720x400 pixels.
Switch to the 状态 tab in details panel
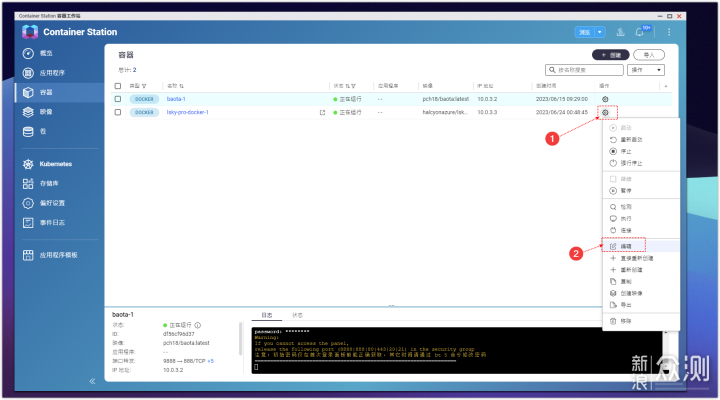click(x=297, y=315)
